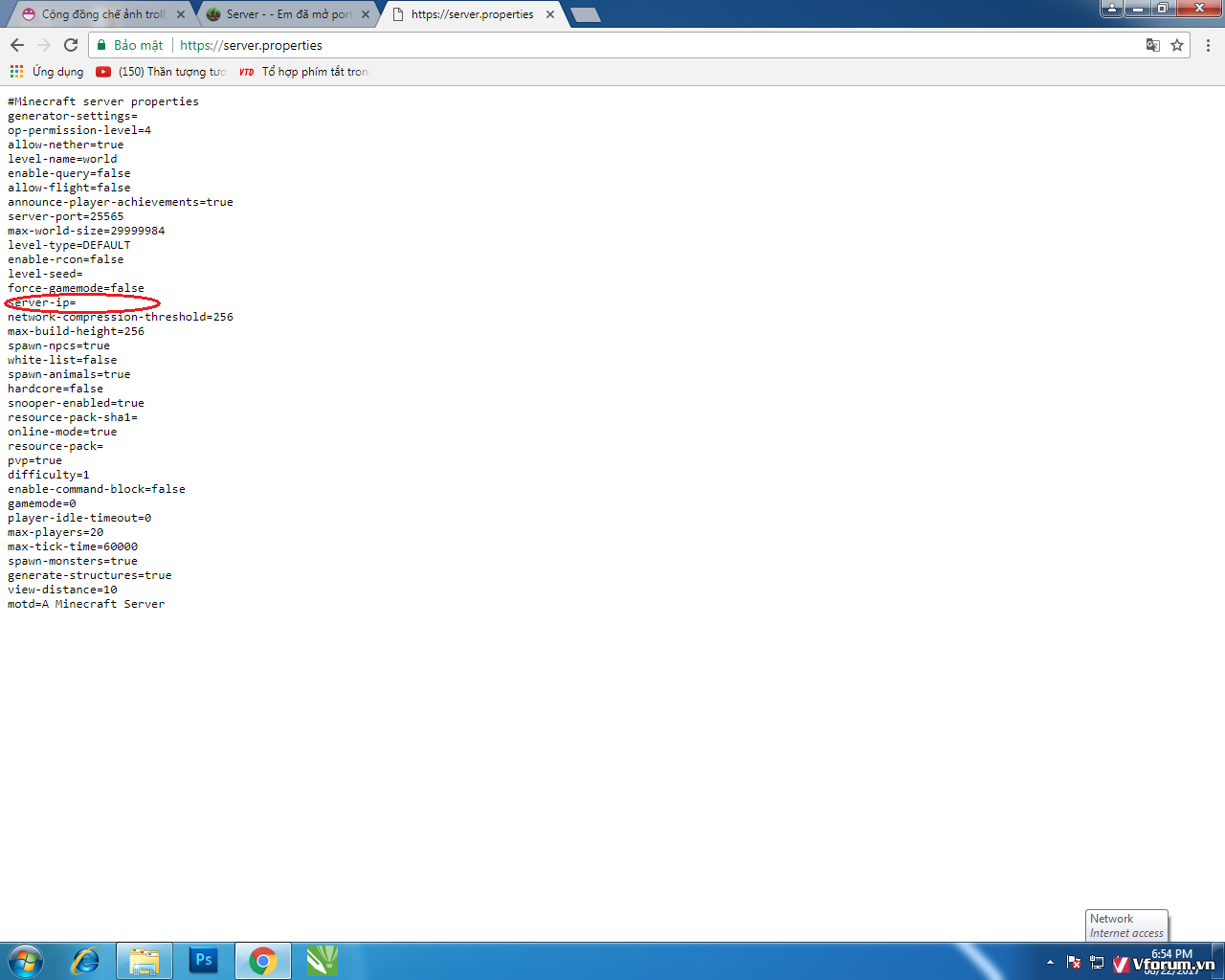Open Windows Explorer from the taskbar
The image size is (1225, 980).
(x=145, y=961)
